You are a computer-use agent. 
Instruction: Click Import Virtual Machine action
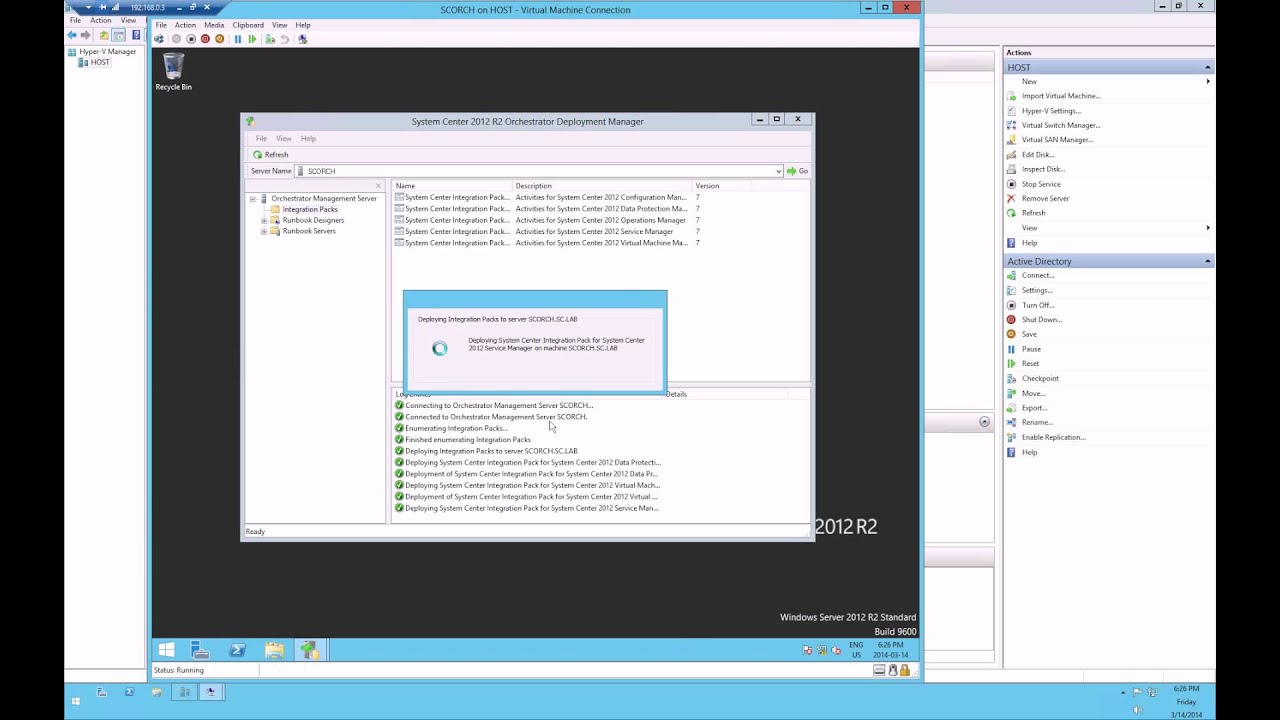1061,96
